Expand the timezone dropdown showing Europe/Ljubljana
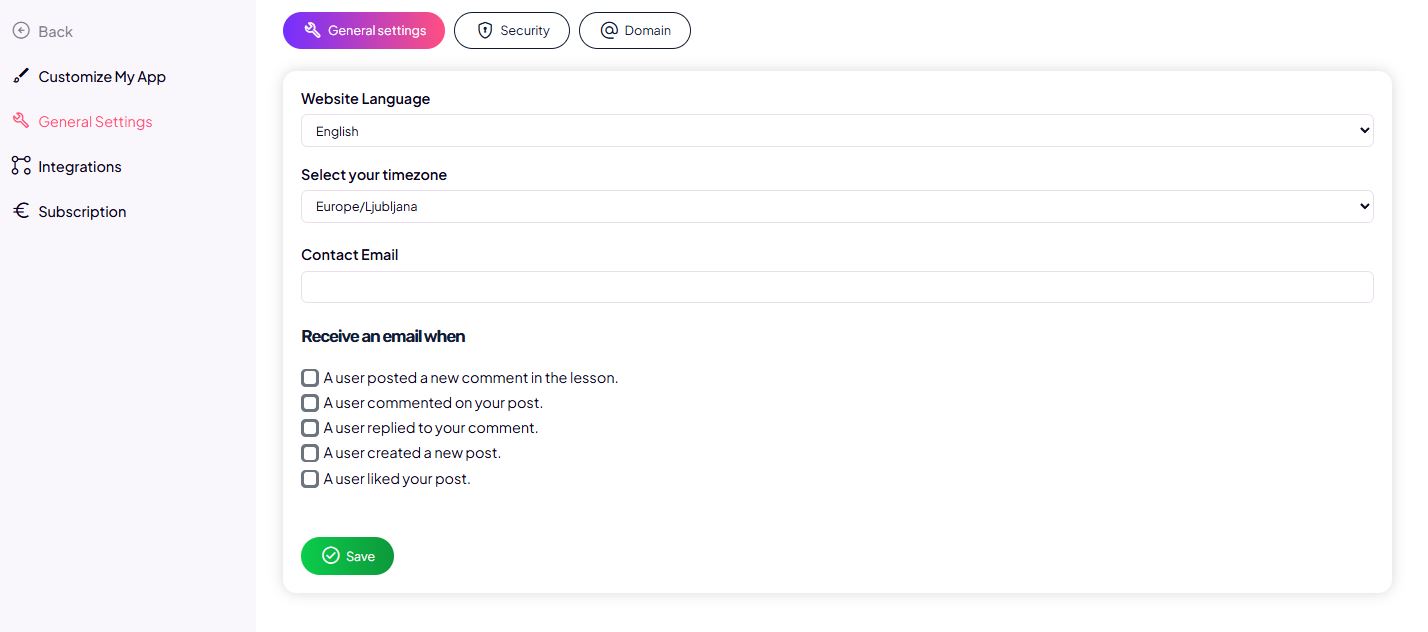The height and width of the screenshot is (632, 1428). pyautogui.click(x=837, y=207)
